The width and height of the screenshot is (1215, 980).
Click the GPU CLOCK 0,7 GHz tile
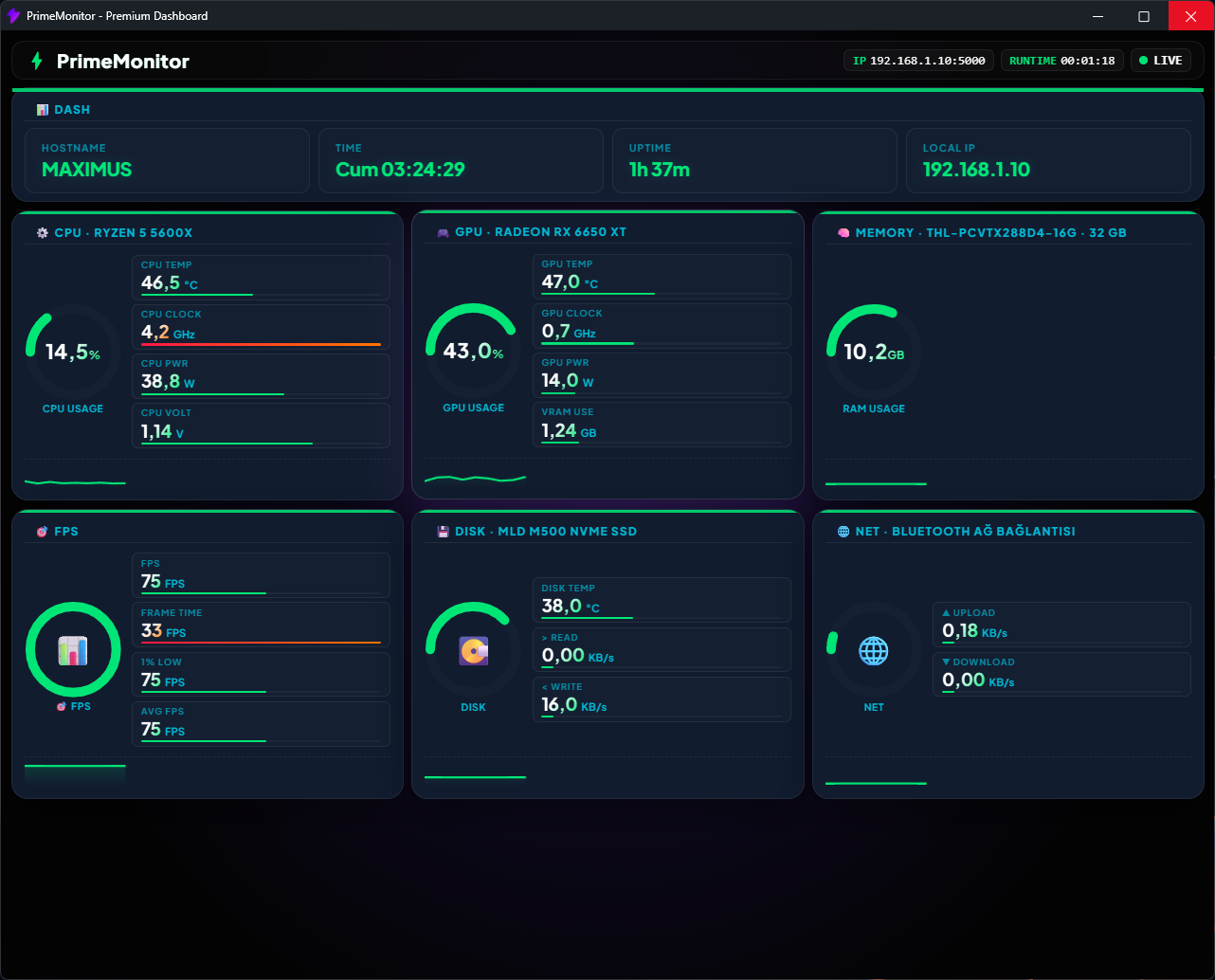662,326
